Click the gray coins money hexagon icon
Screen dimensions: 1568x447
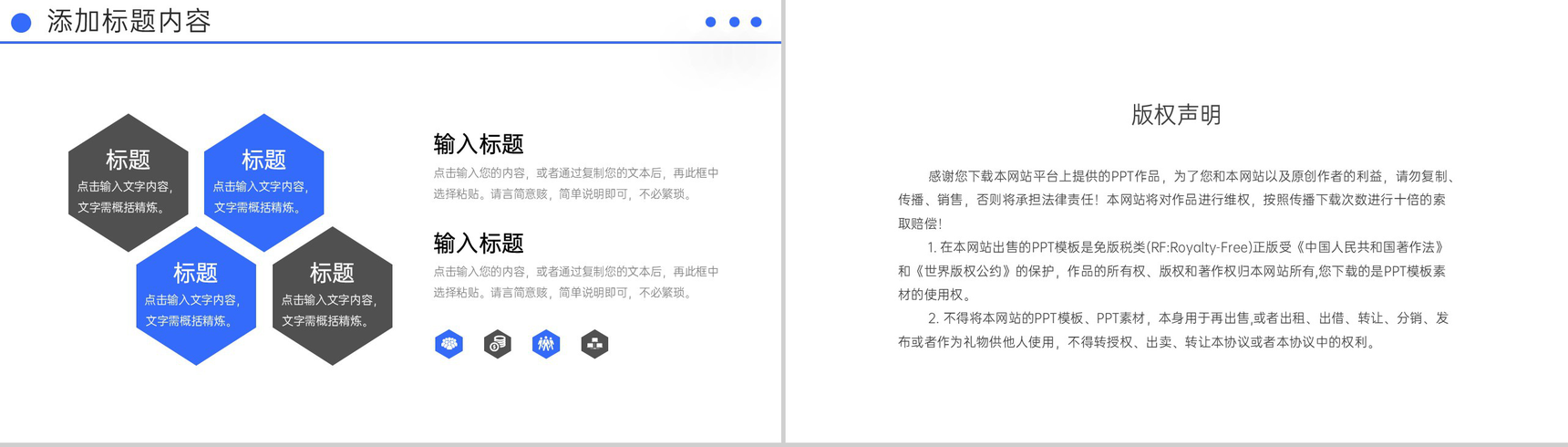[497, 344]
